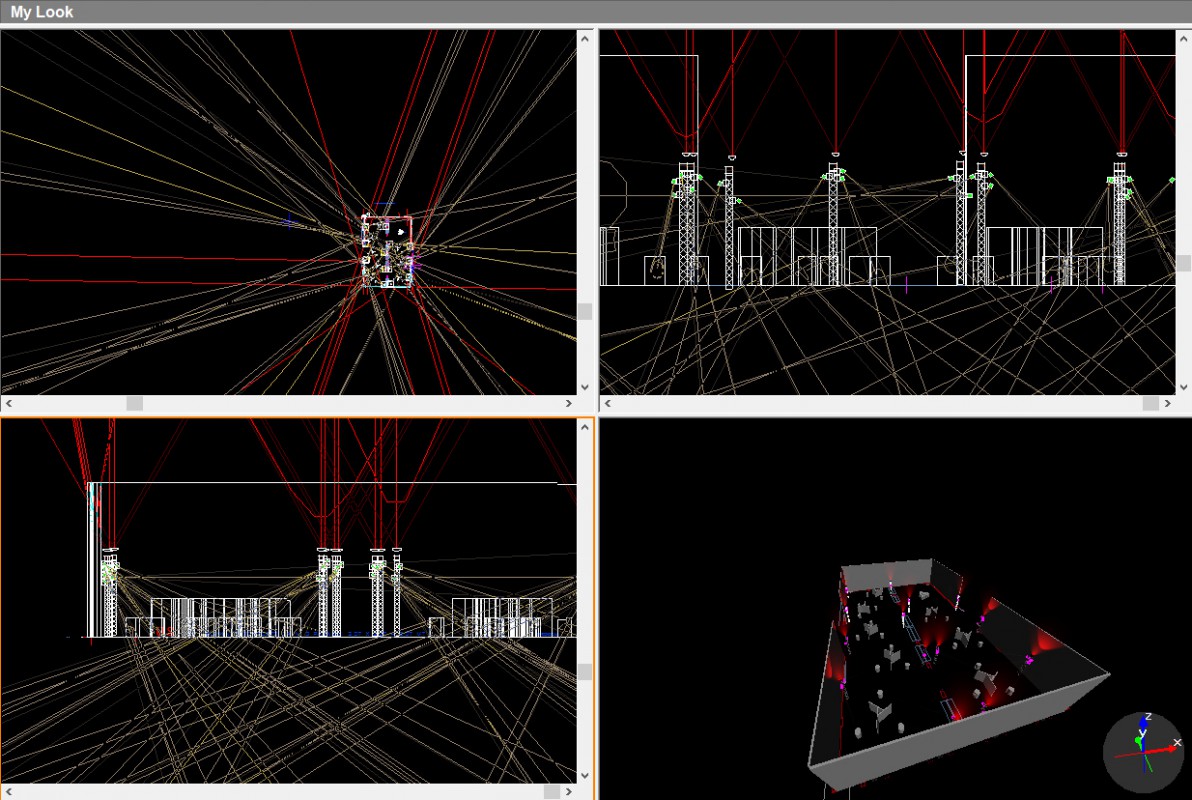Viewport: 1192px width, 800px height.
Task: Click up arrow of top-left viewport vertical scrollbar
Action: 585,38
